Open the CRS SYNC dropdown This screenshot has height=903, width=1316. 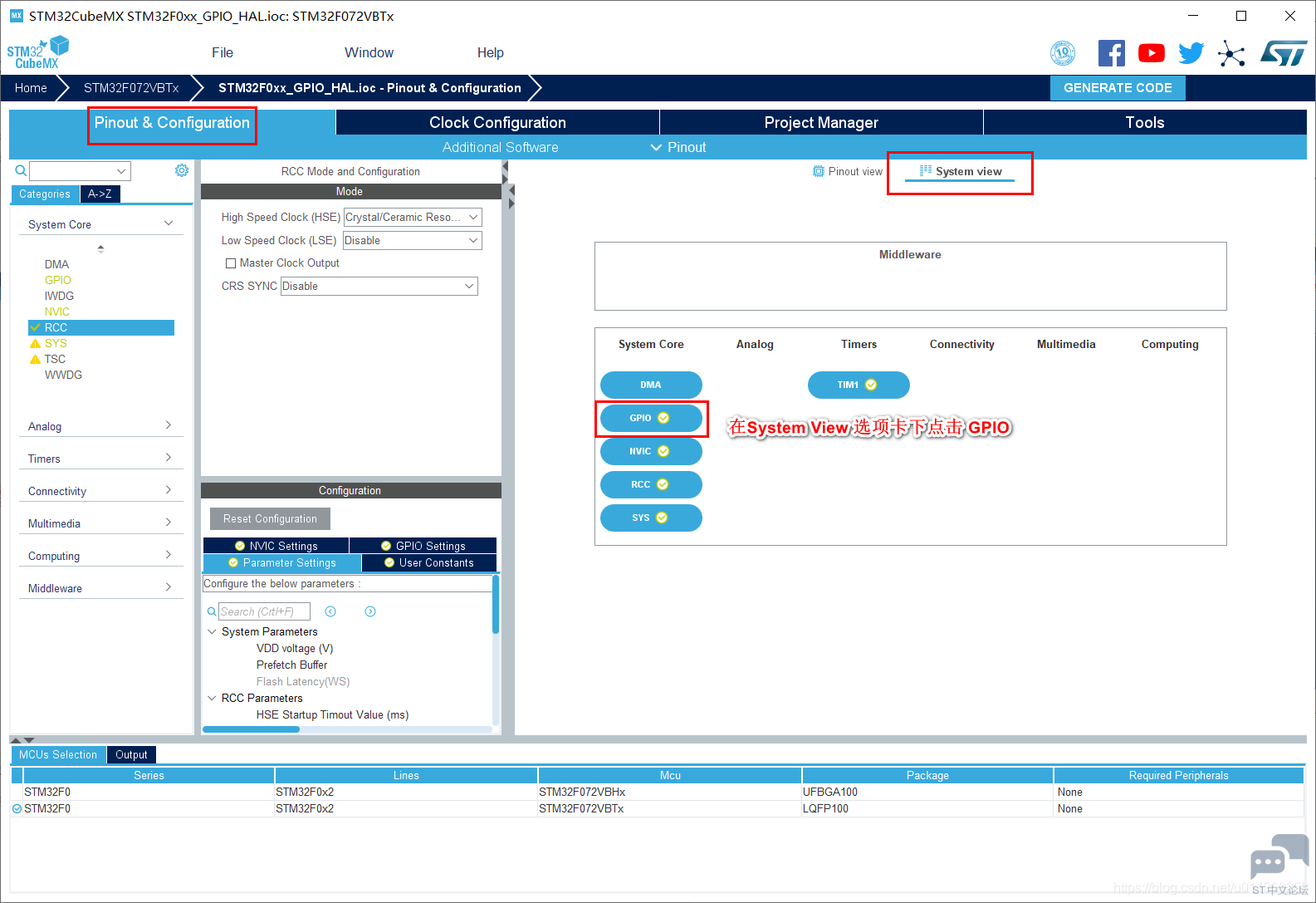pyautogui.click(x=379, y=287)
